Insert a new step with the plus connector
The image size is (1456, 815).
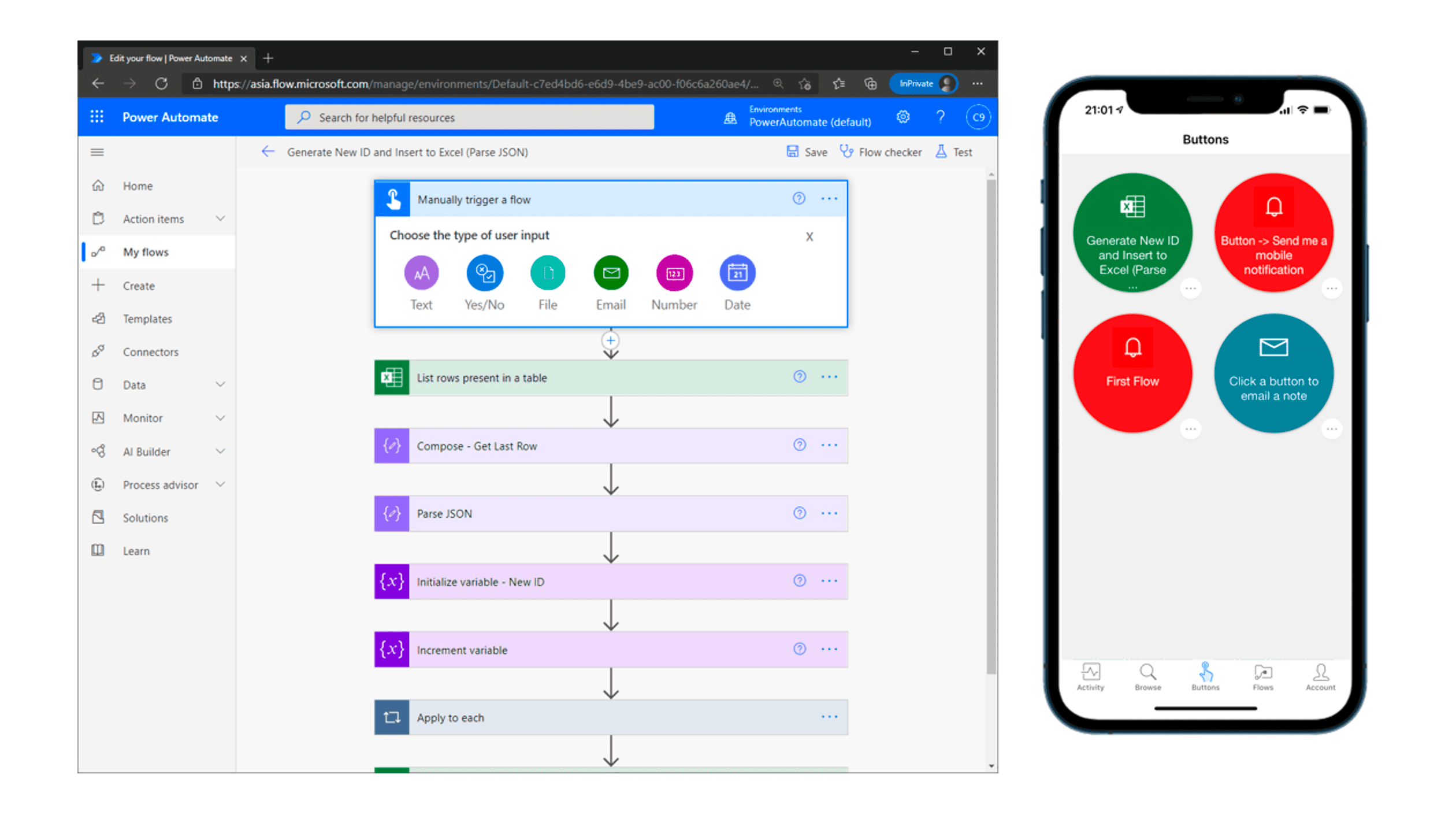click(x=611, y=340)
